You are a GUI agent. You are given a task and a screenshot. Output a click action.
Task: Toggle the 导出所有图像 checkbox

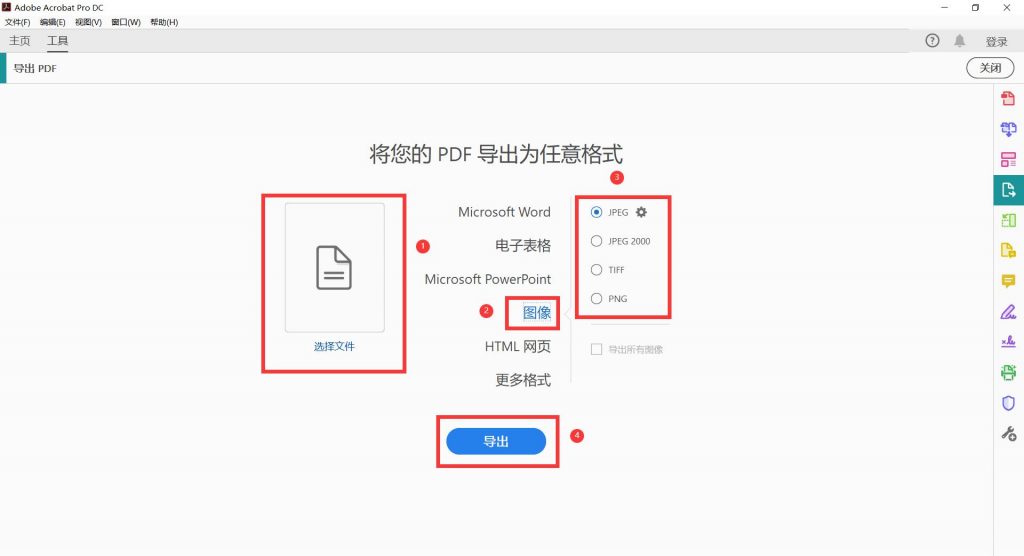pyautogui.click(x=596, y=350)
